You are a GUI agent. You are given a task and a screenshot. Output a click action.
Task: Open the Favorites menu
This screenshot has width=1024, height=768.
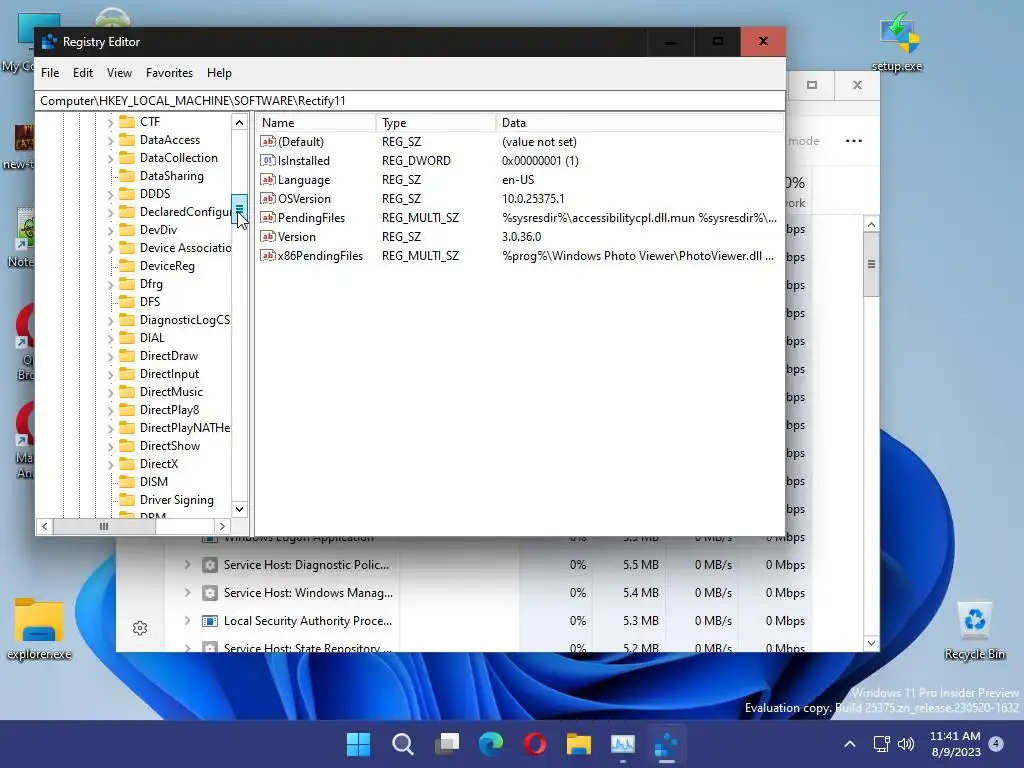pyautogui.click(x=169, y=72)
